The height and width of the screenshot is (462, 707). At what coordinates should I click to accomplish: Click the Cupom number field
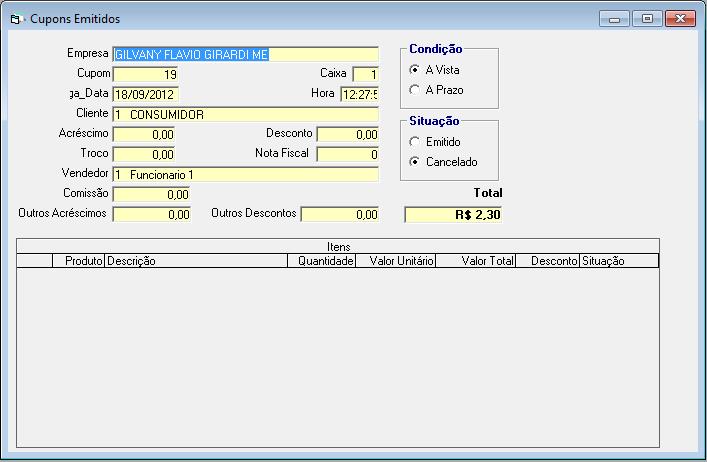146,74
